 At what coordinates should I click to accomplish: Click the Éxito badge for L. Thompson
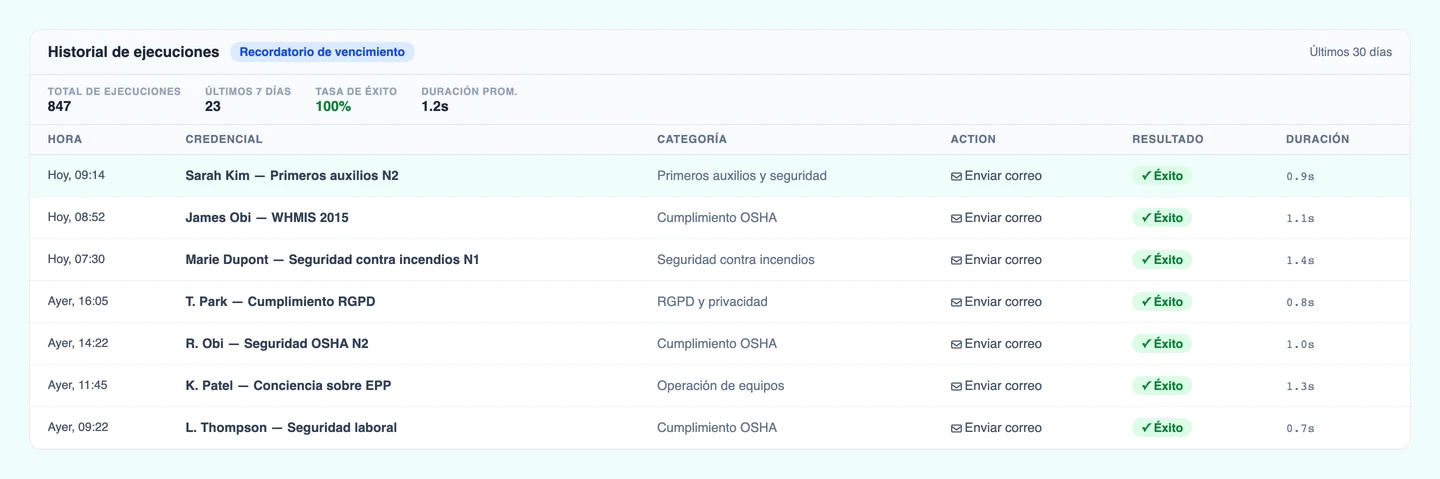[1162, 427]
